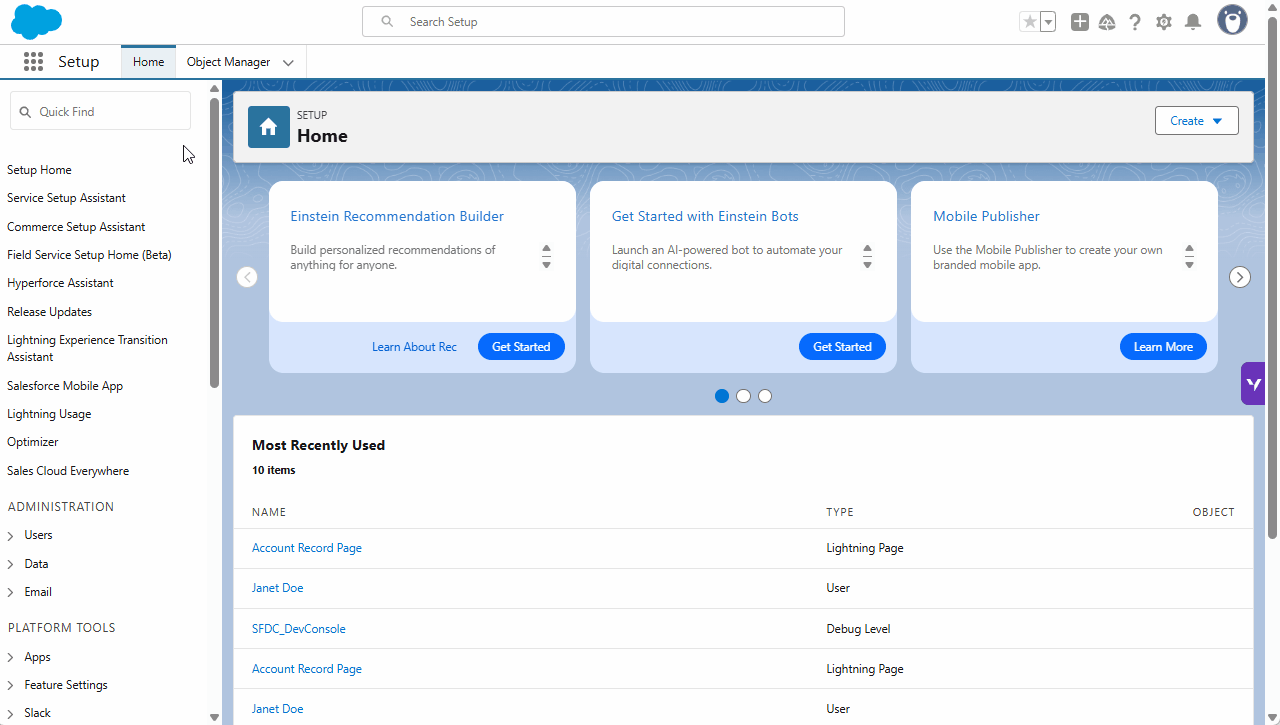Click the favorites star icon
Viewport: 1280px width, 725px height.
[1029, 22]
